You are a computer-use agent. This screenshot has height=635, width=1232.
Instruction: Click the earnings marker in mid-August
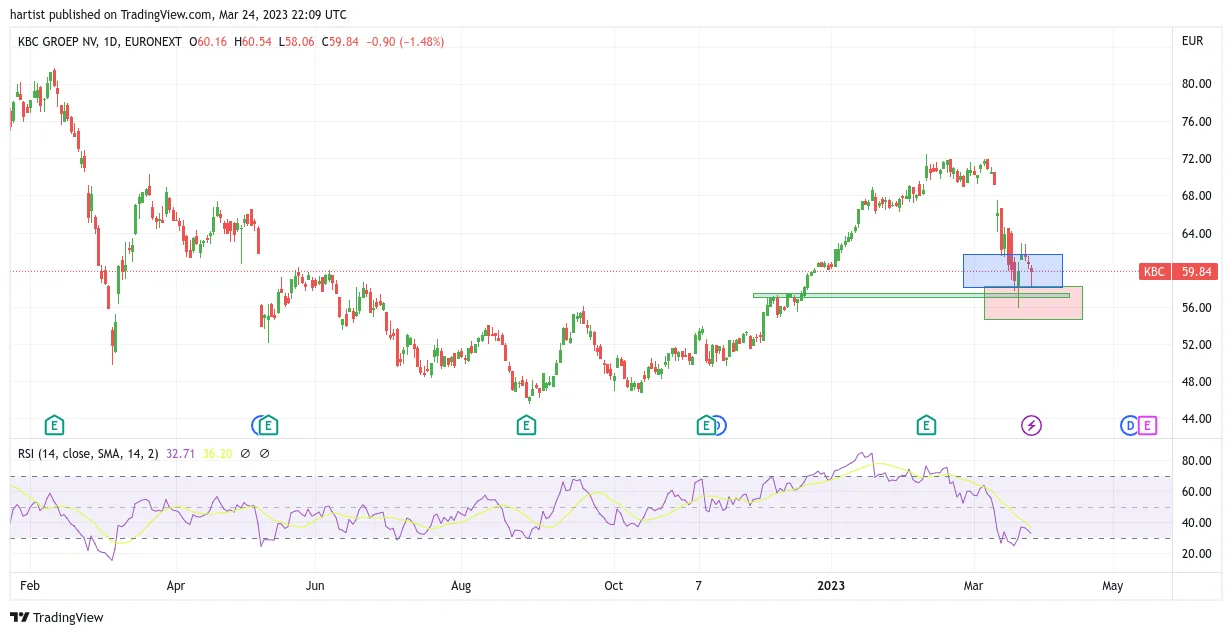click(x=526, y=426)
